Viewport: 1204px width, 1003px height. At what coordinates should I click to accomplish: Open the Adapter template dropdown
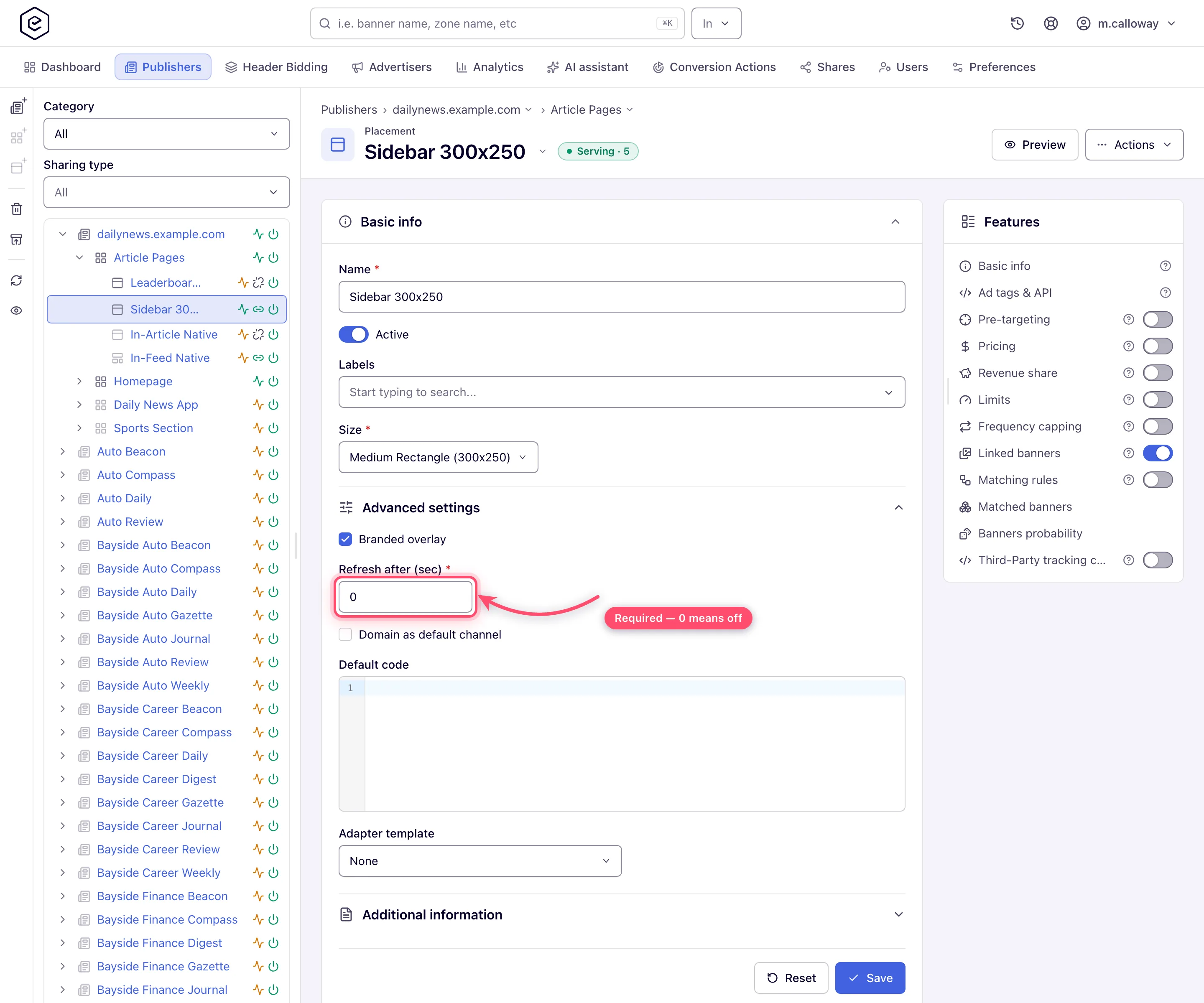[x=480, y=861]
